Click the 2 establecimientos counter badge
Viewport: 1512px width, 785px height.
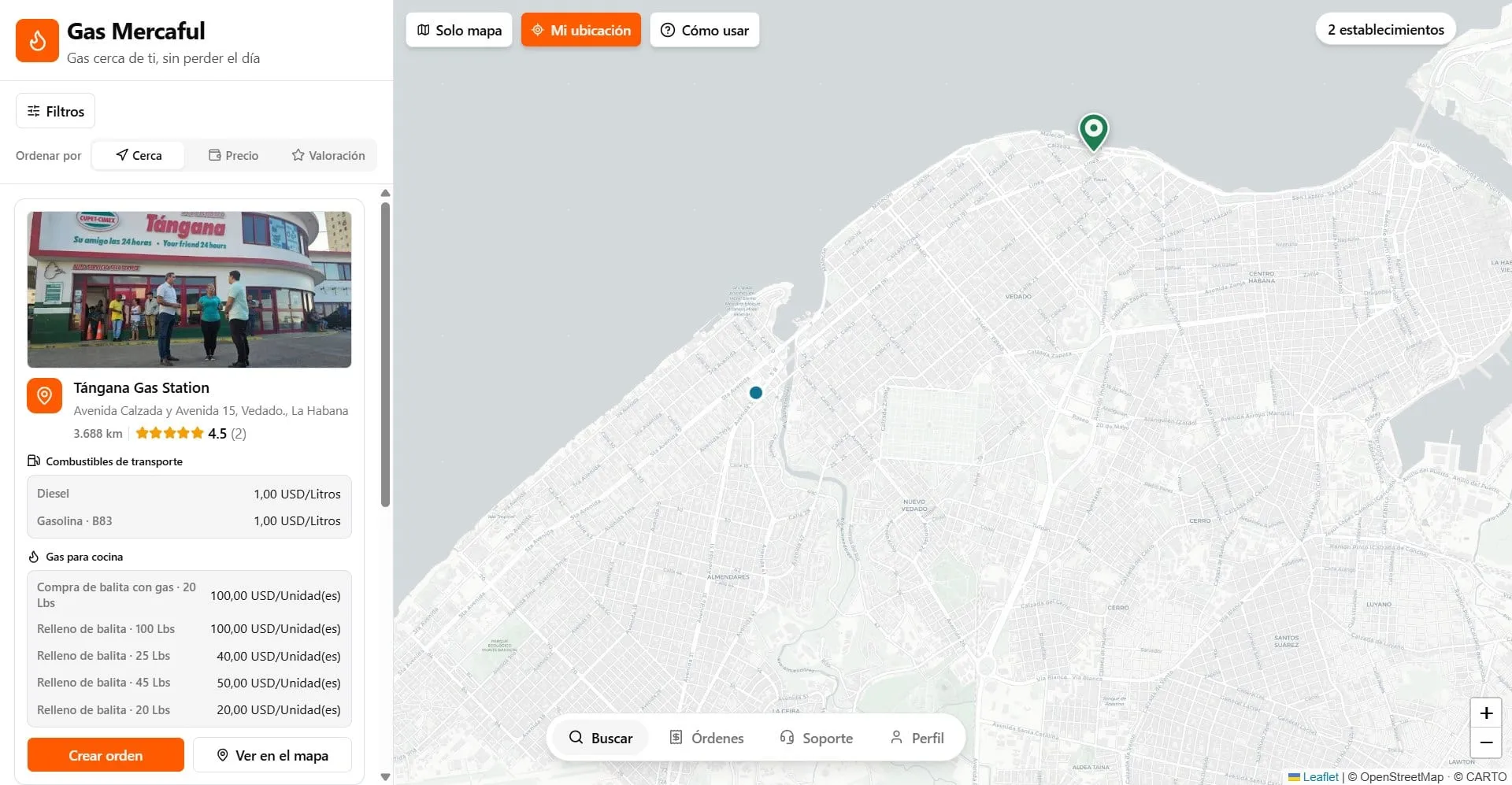1385,29
